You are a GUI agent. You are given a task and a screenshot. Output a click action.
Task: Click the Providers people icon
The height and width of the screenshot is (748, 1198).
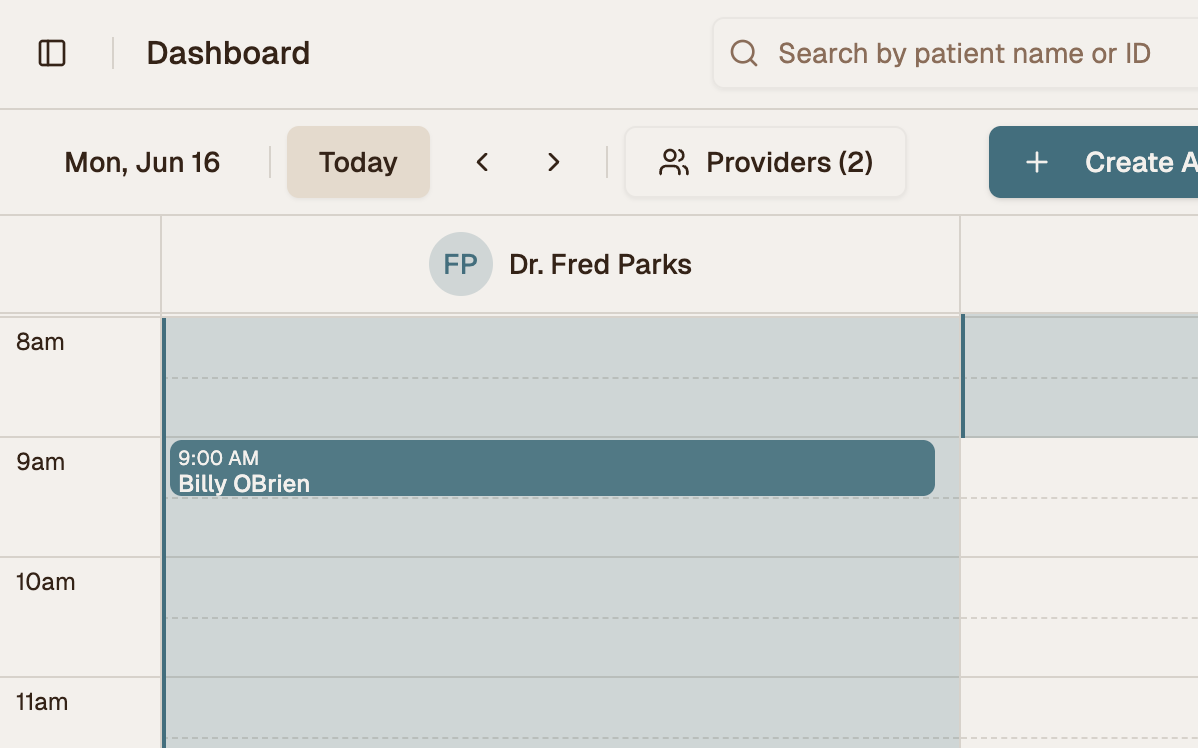(x=674, y=162)
